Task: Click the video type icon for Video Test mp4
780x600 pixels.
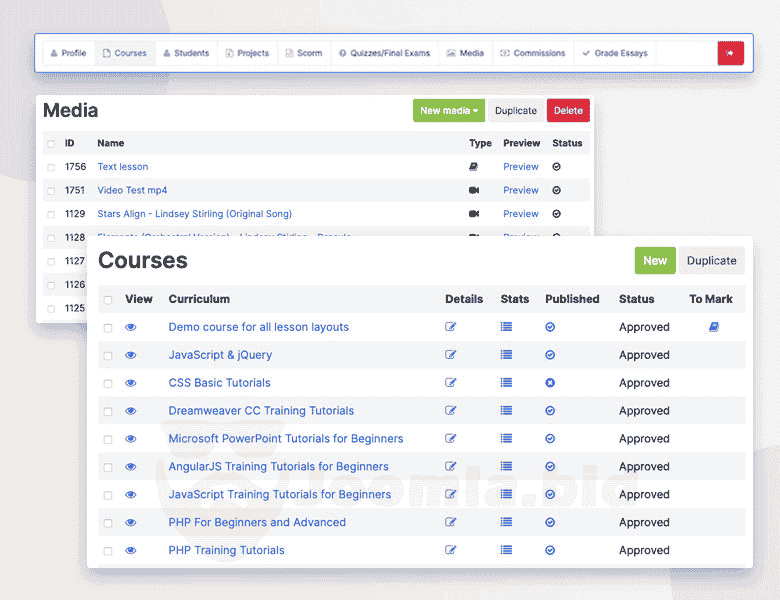Action: (474, 190)
